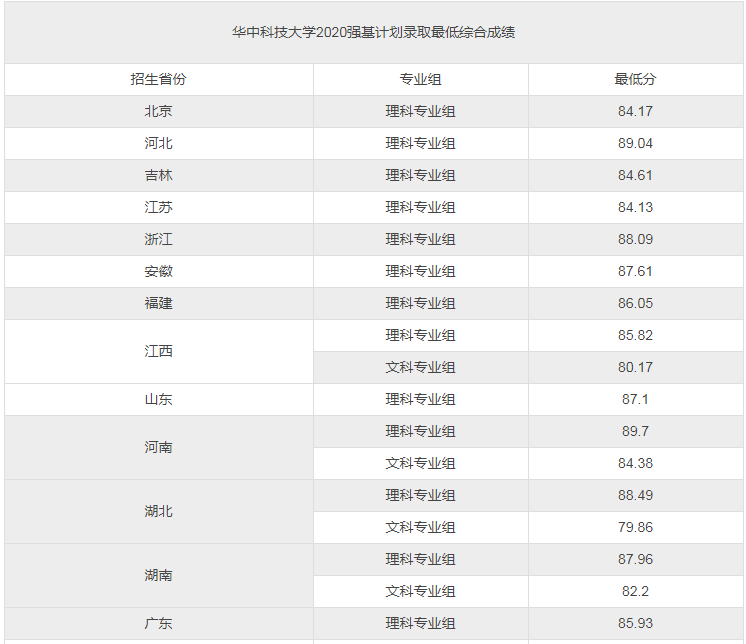This screenshot has height=644, width=746.
Task: Click the 山东 province cell
Action: click(158, 399)
